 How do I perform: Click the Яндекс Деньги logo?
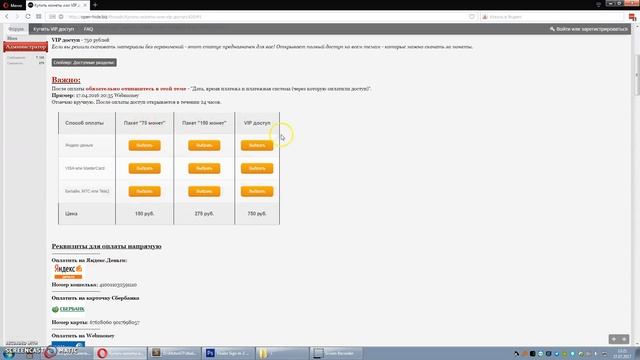(68, 271)
